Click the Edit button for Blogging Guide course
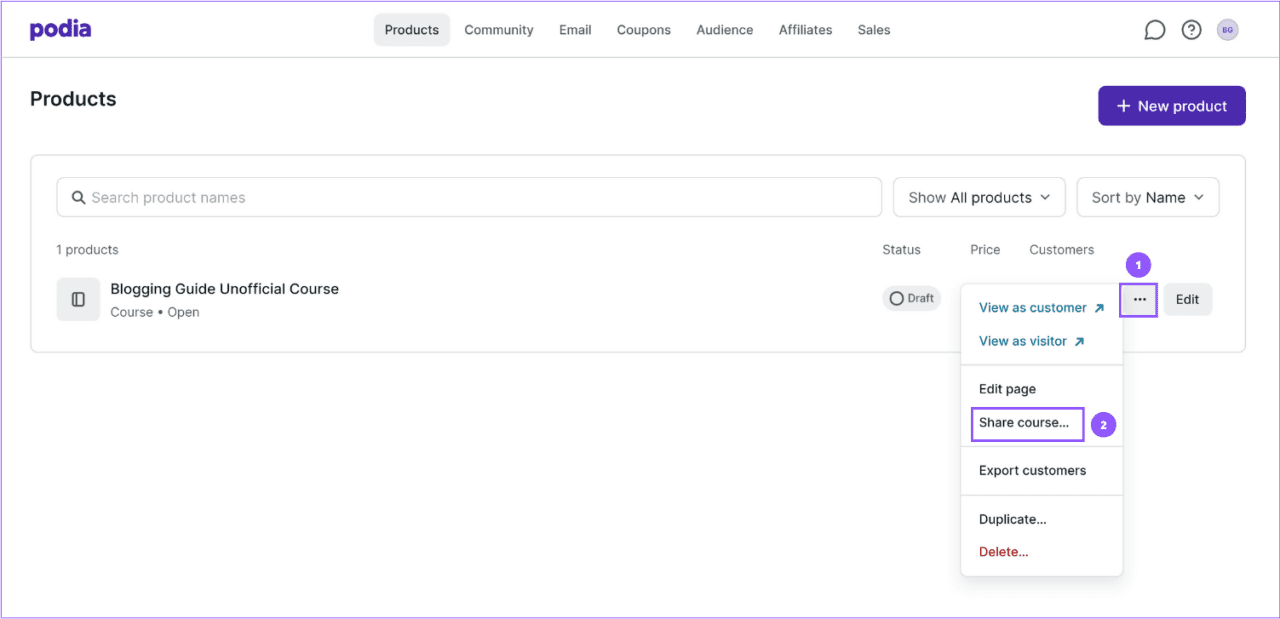The image size is (1280, 619). (1187, 299)
